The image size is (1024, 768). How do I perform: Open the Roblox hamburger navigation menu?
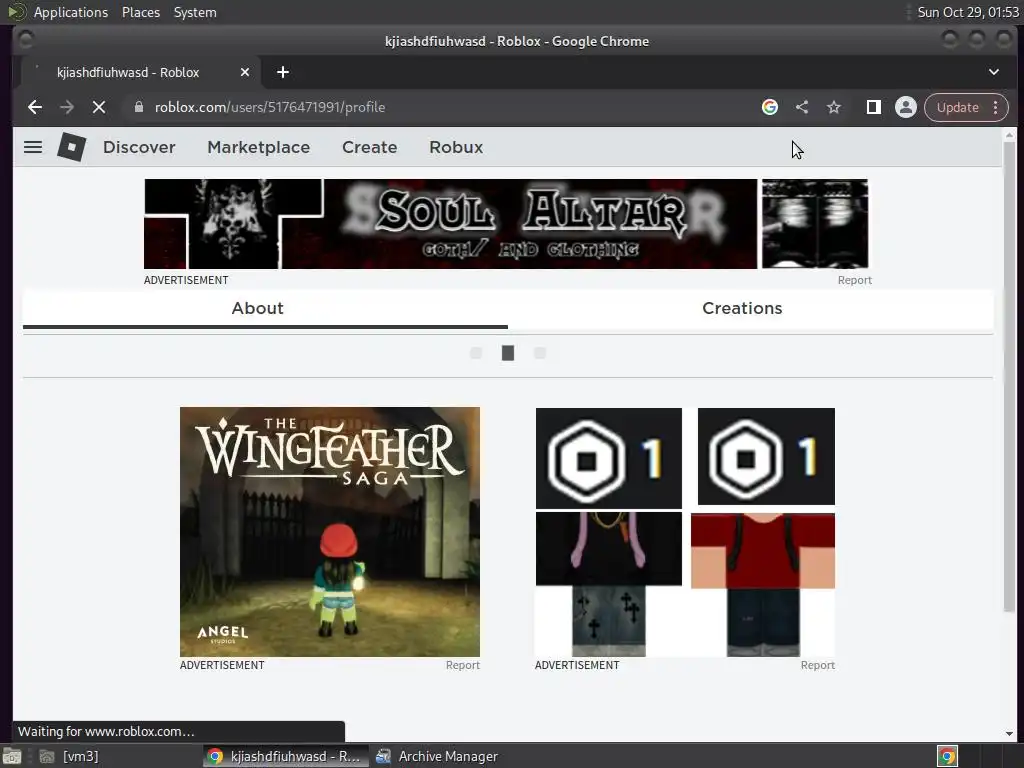click(33, 147)
